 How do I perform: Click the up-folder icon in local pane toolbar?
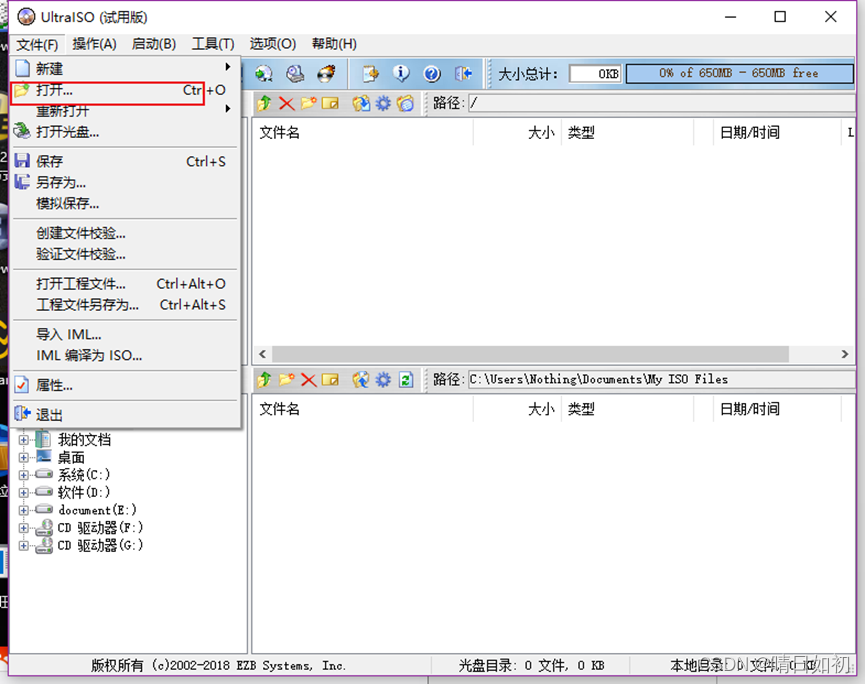264,380
